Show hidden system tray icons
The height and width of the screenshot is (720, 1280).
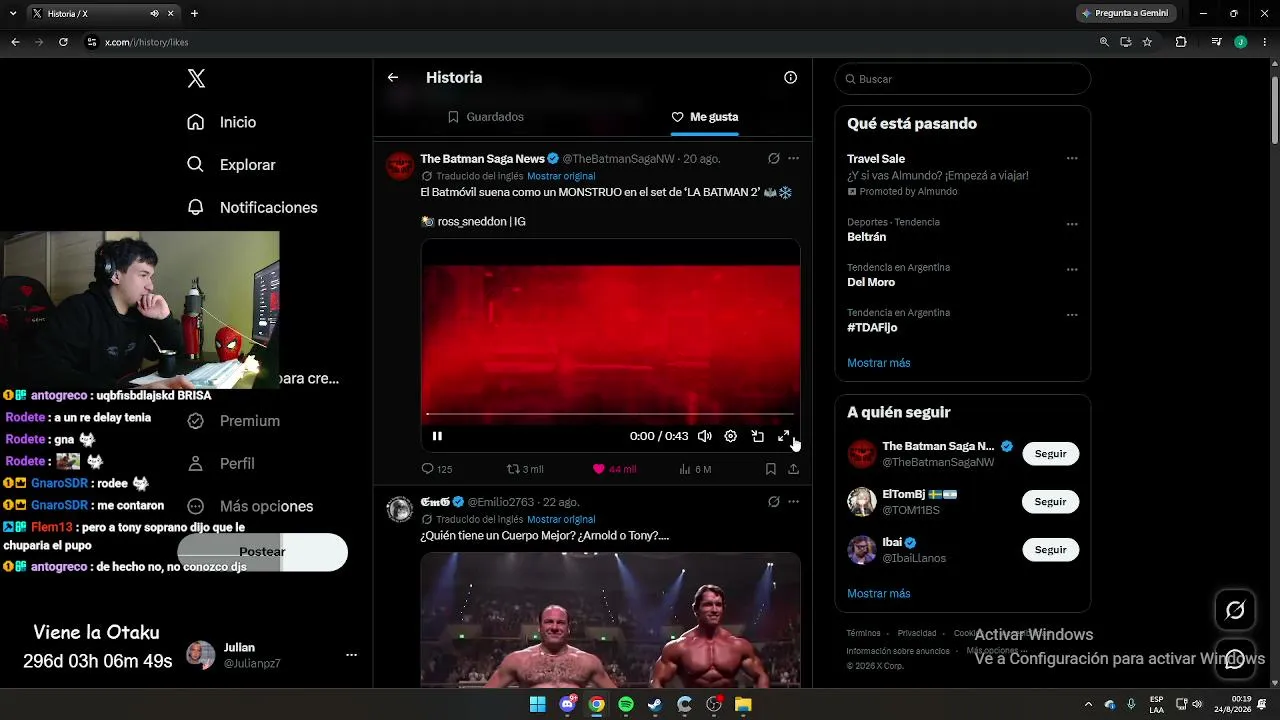pos(1088,704)
